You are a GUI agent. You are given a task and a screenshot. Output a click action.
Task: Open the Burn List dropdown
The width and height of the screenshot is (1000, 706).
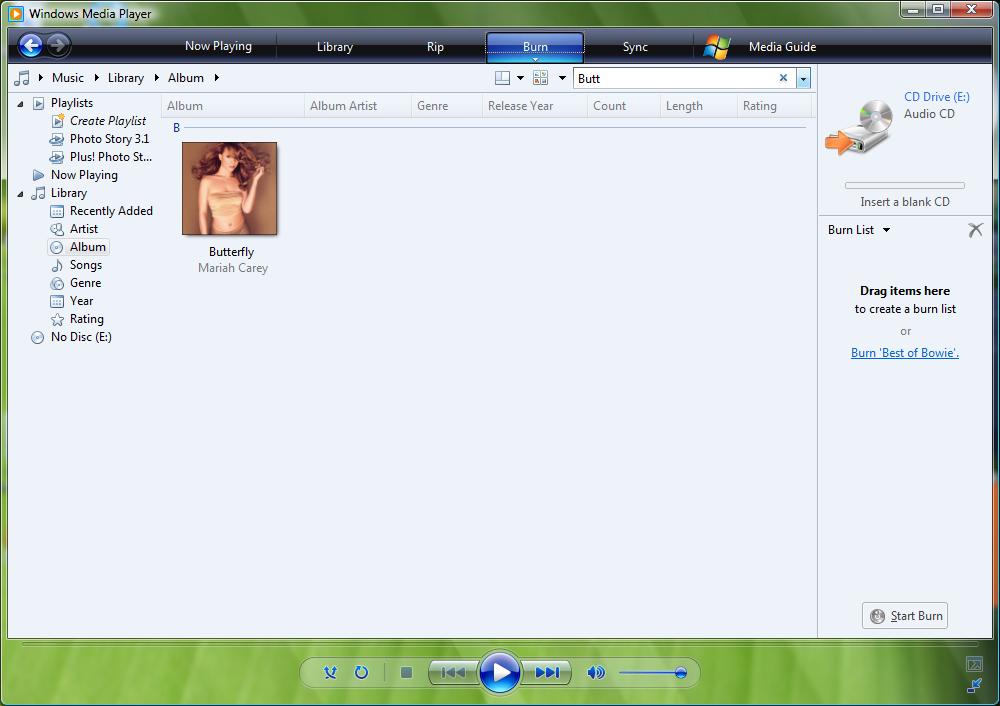click(886, 230)
